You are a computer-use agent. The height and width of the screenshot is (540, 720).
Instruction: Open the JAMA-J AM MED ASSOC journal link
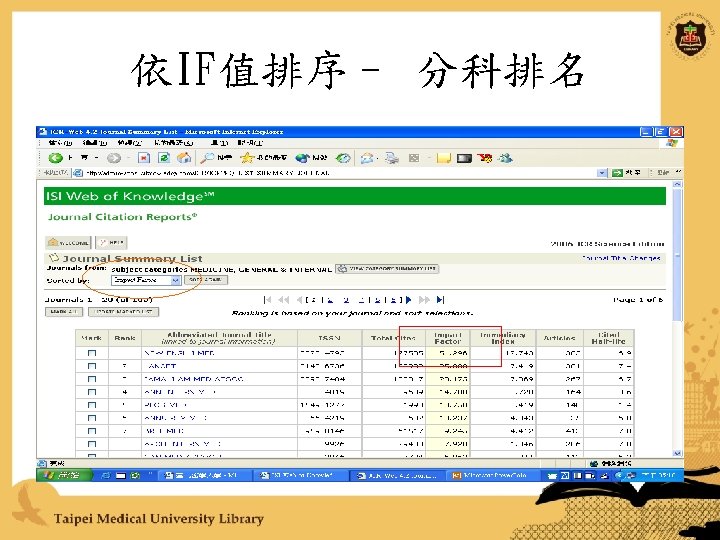(193, 379)
